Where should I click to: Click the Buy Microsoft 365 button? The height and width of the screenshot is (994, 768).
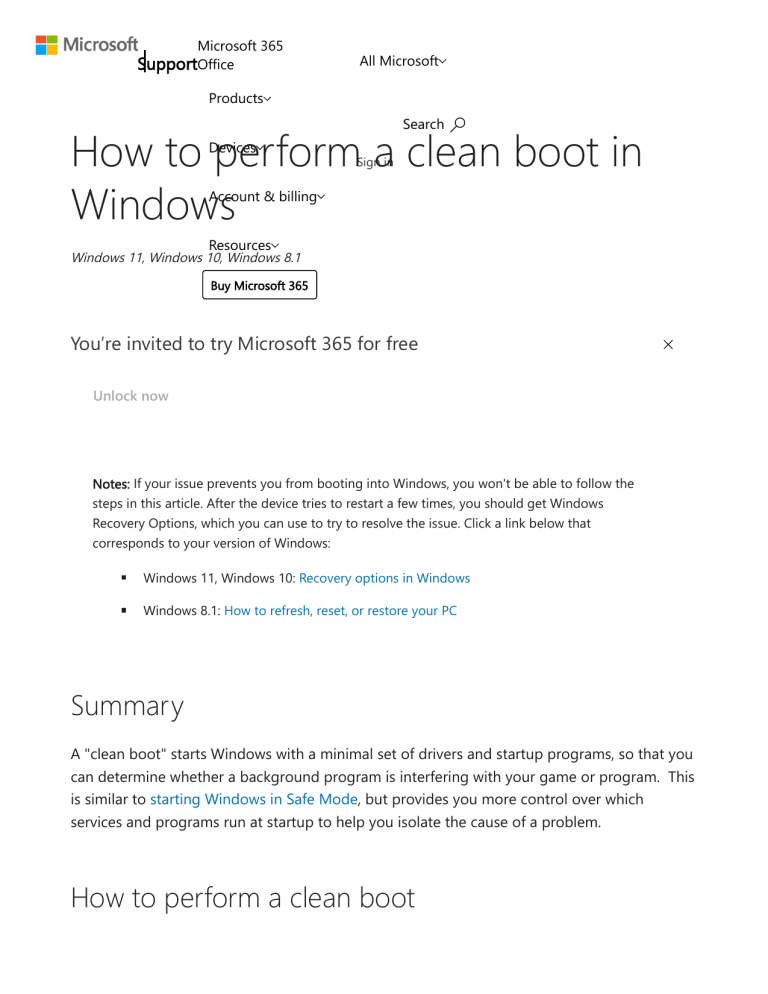pos(259,285)
